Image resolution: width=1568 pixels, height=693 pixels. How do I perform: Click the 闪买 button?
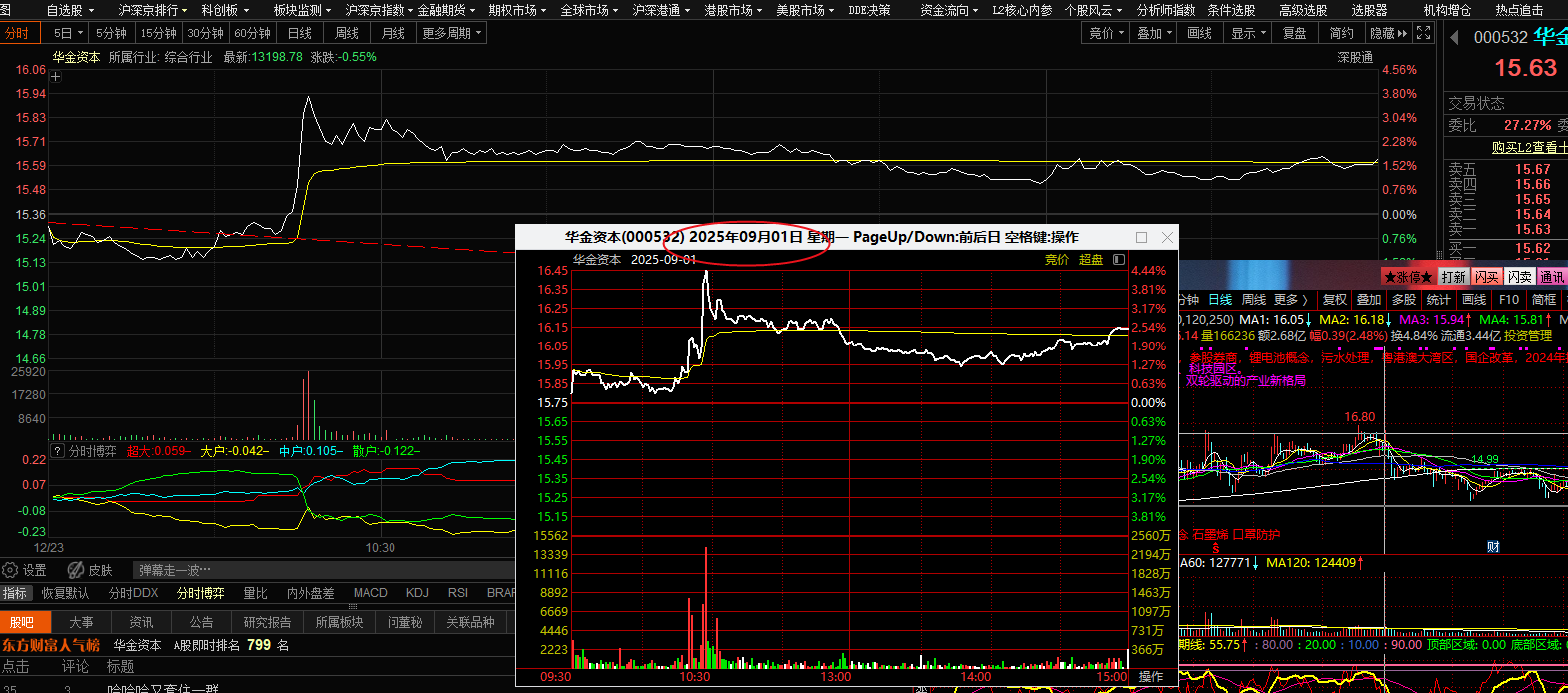coord(1487,277)
